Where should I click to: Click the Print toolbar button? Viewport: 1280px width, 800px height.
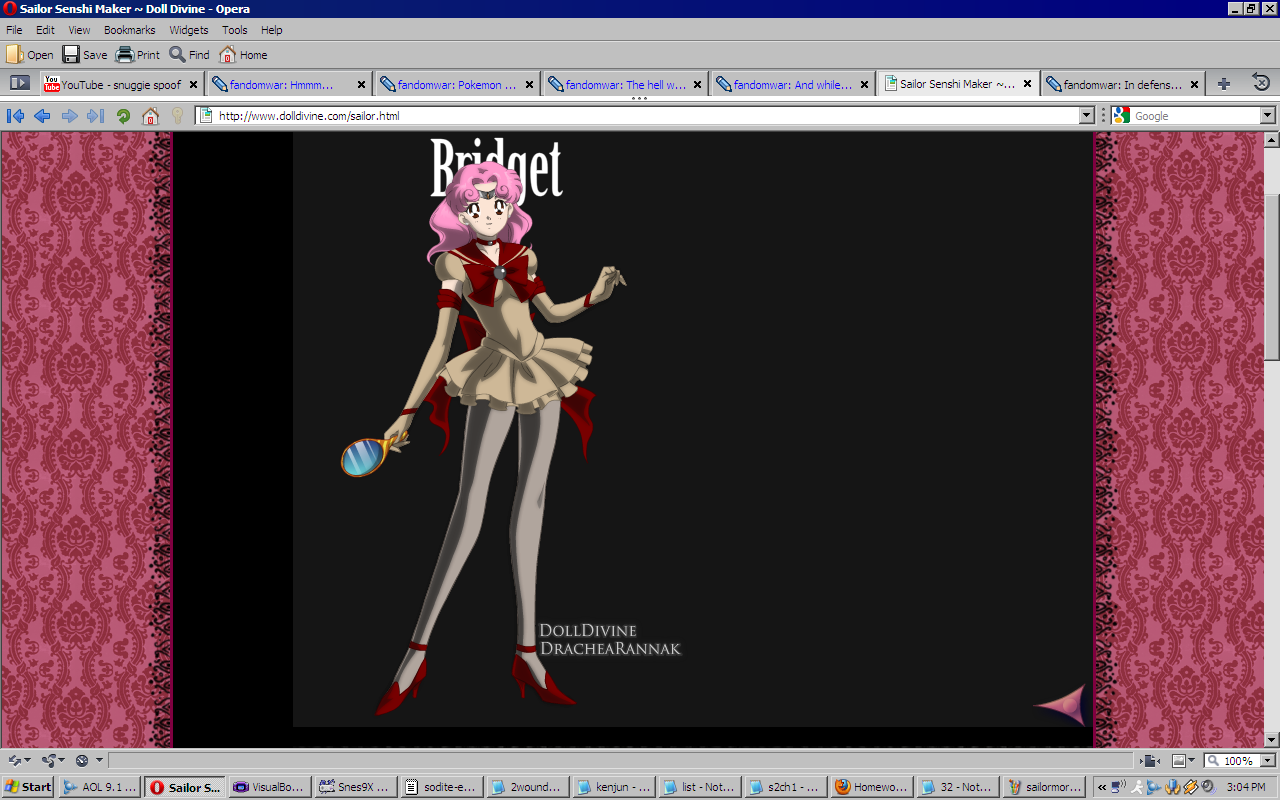[x=138, y=55]
